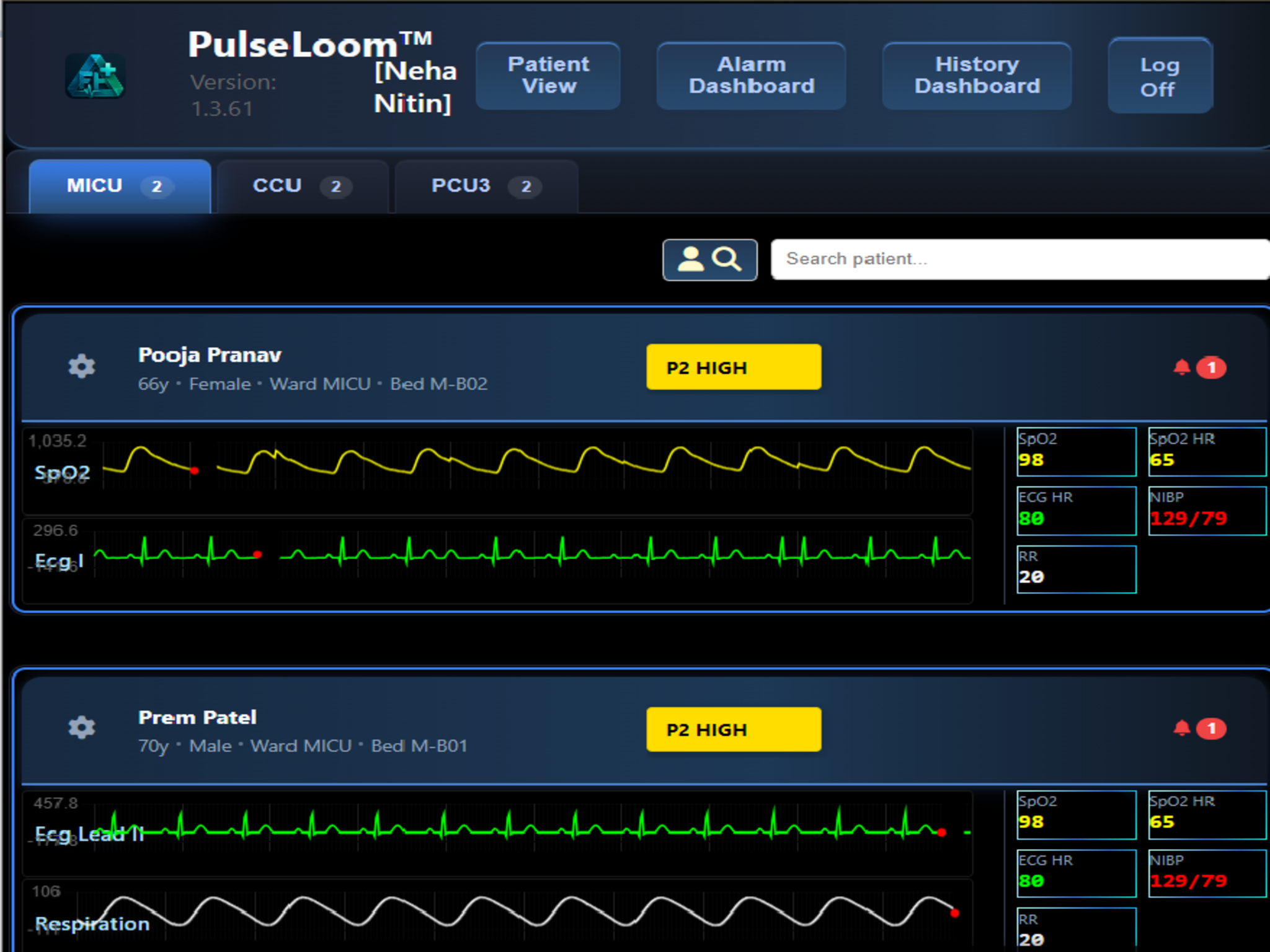
Task: Select the SpO2 value tile for Pooja Pranav
Action: tap(1076, 451)
